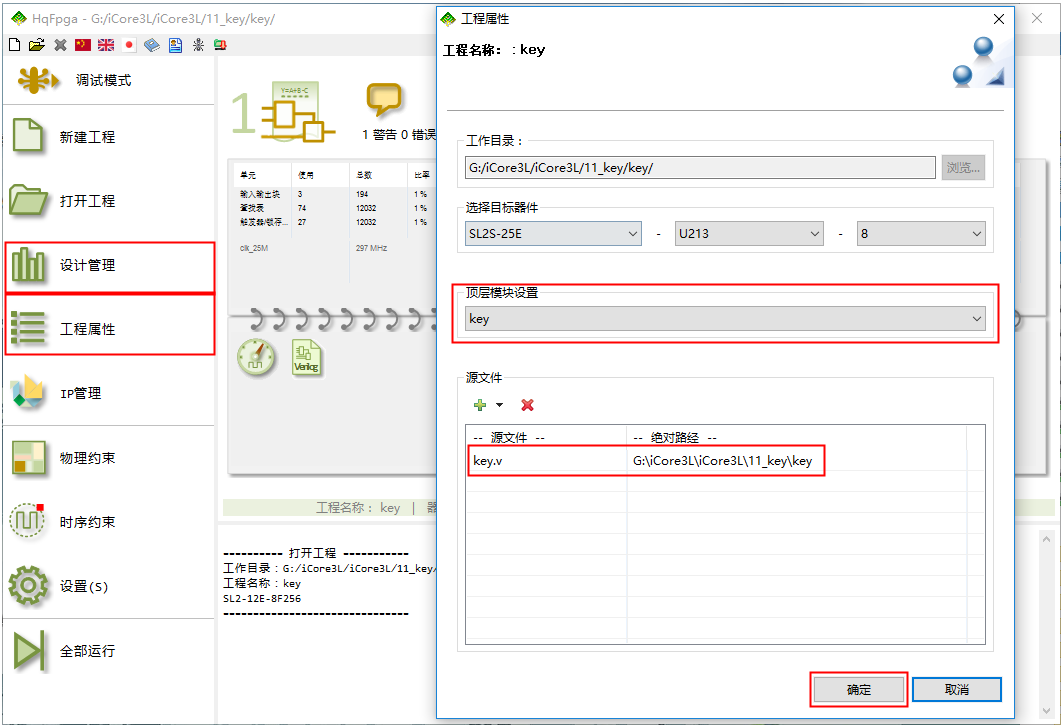This screenshot has width=1062, height=726.
Task: Open the U213 package dropdown
Action: (x=748, y=234)
